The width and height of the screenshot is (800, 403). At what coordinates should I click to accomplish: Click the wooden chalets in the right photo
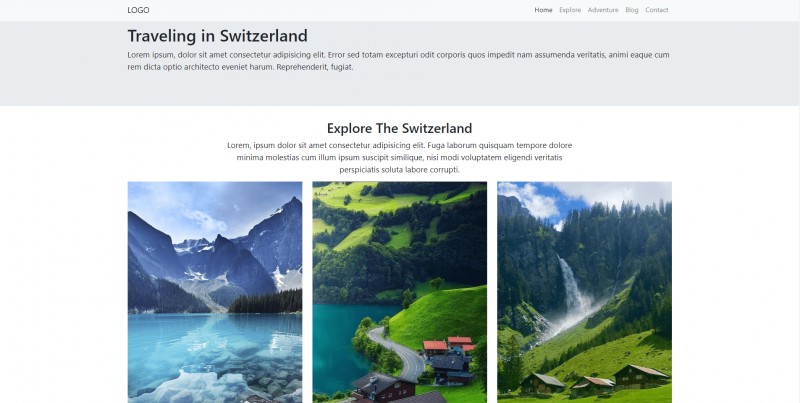(x=594, y=380)
